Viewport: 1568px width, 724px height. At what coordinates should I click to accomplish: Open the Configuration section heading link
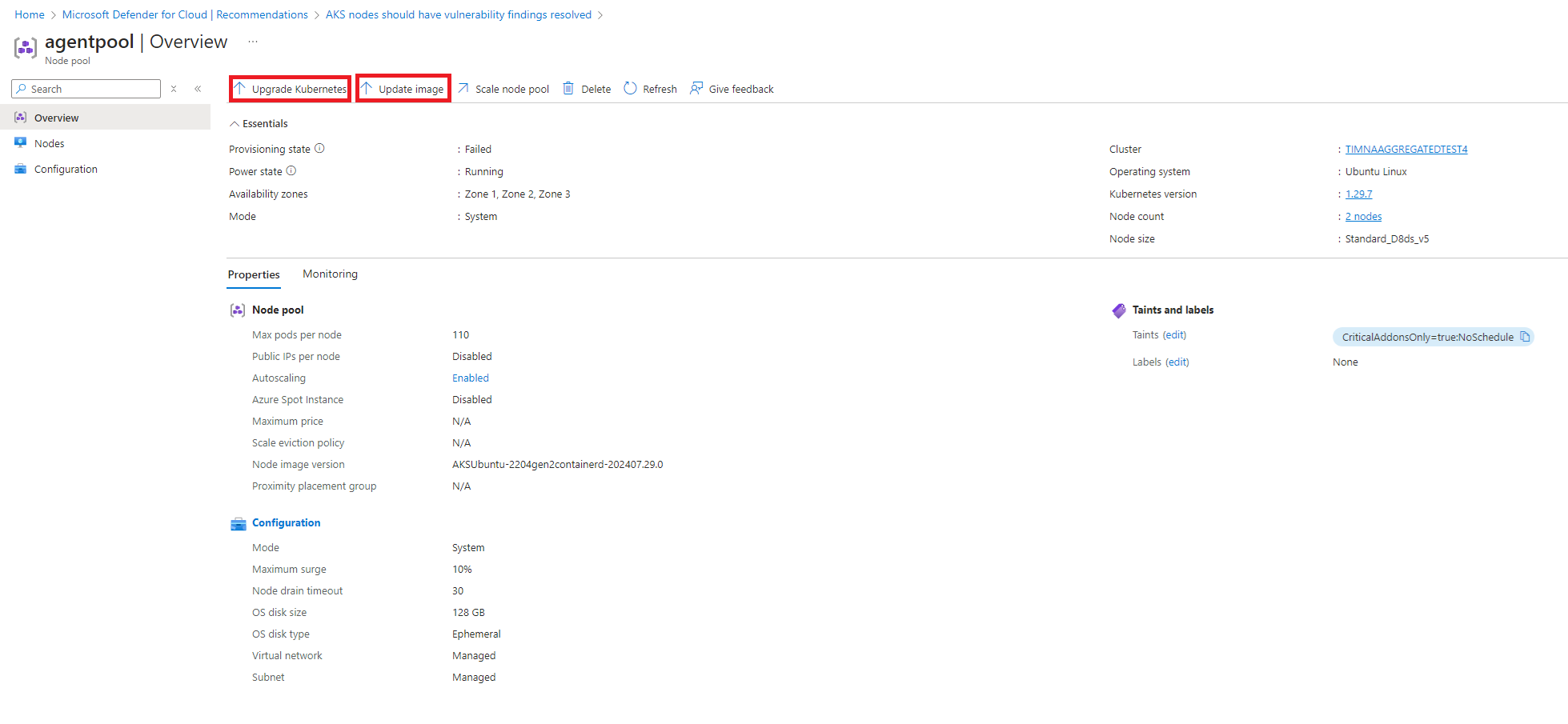[286, 523]
